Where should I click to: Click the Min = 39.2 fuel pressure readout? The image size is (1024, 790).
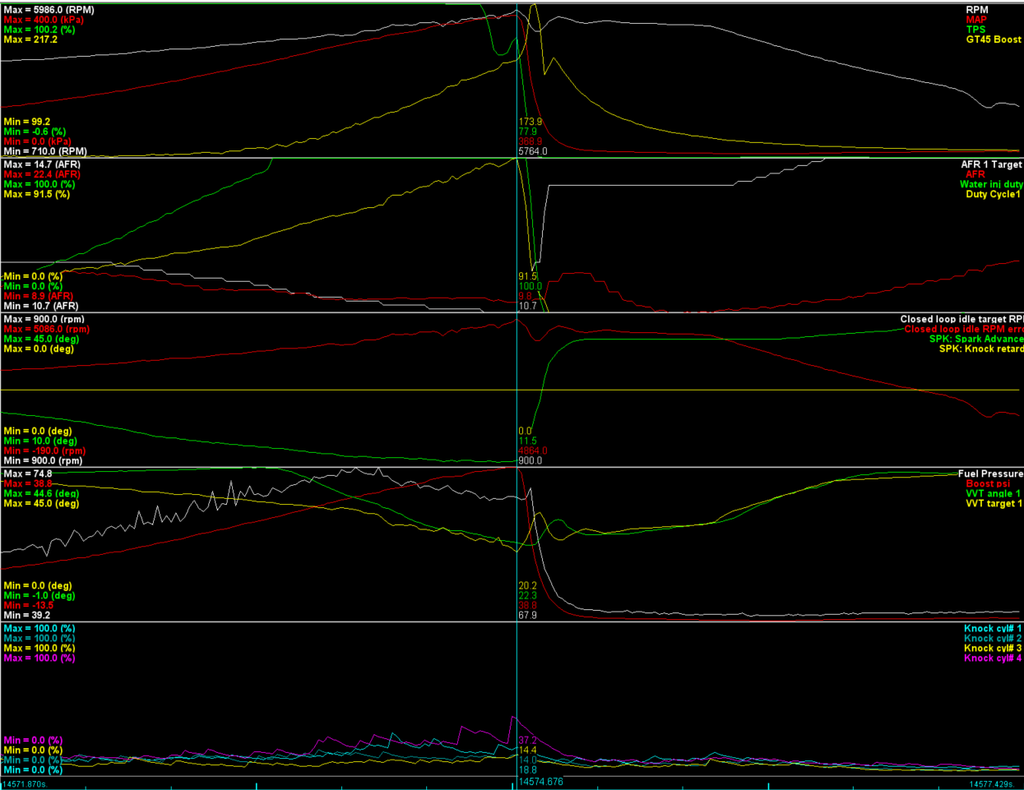coord(28,615)
